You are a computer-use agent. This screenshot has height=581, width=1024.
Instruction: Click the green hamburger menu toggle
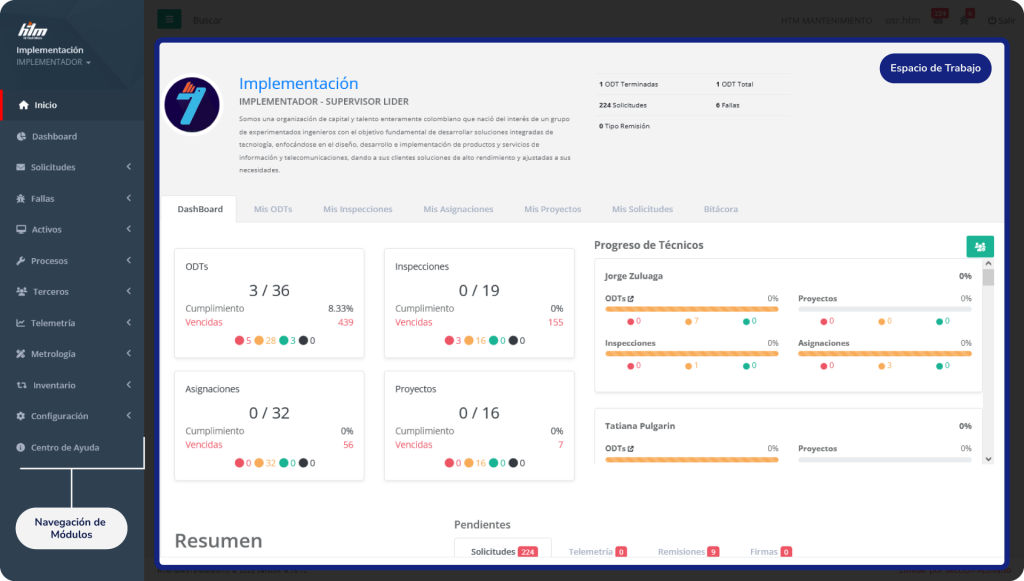point(169,20)
